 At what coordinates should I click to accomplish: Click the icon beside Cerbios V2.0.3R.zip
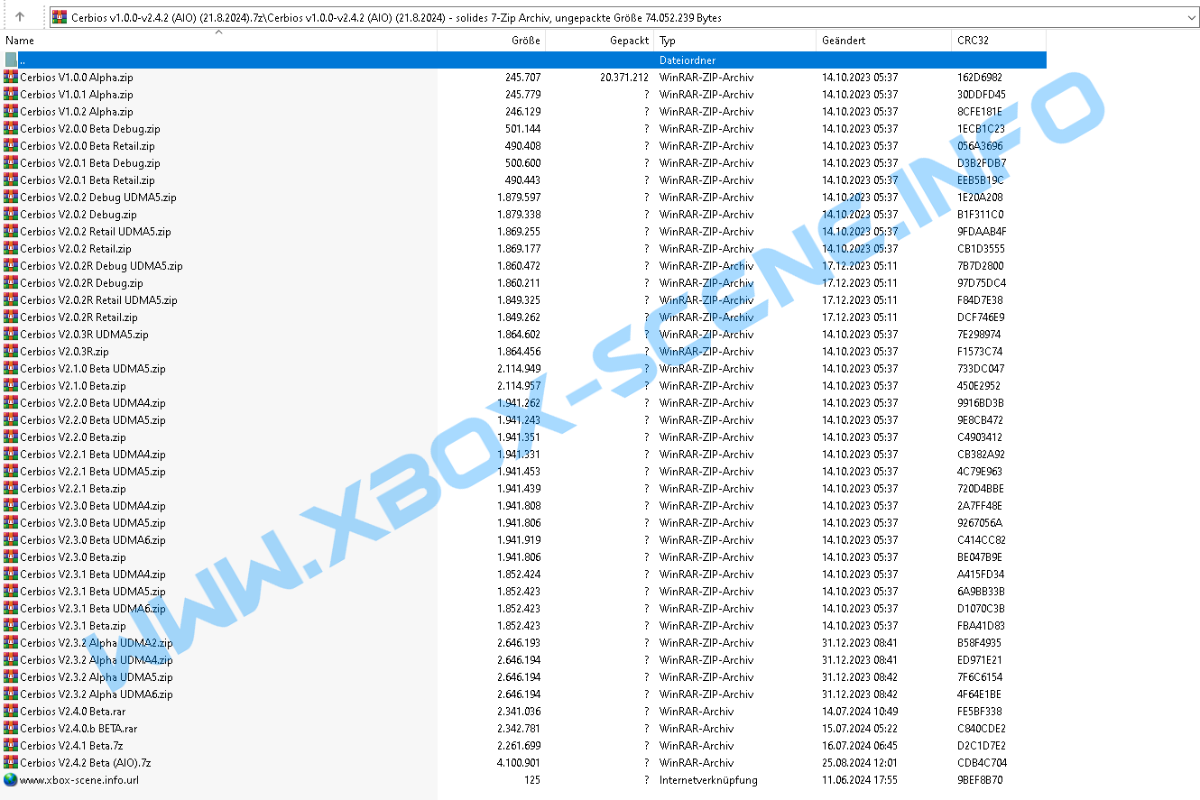tap(11, 351)
